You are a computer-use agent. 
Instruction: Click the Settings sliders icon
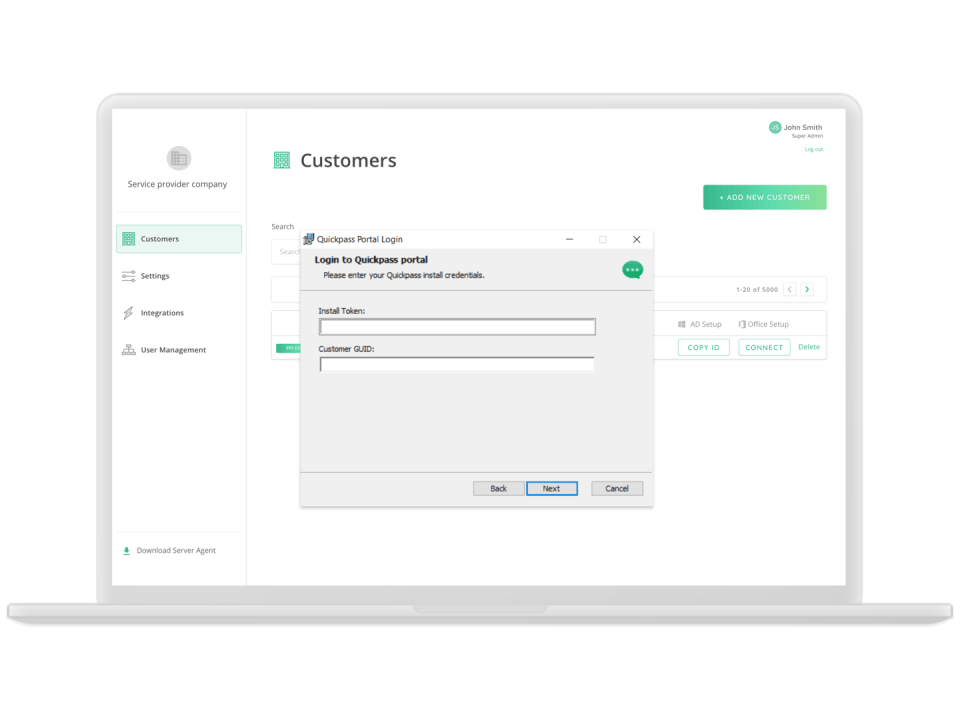pyautogui.click(x=129, y=276)
